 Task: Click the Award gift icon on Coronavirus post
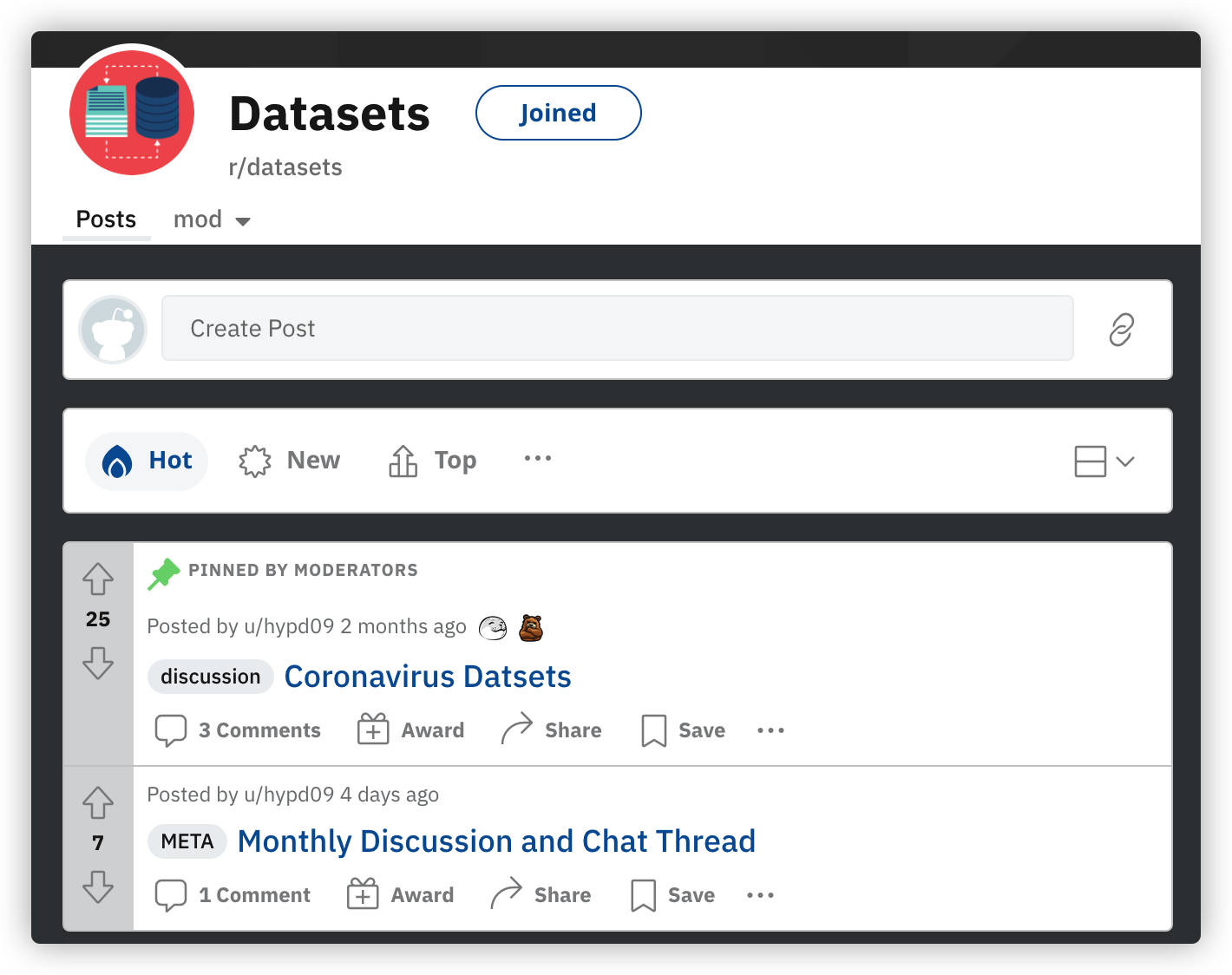373,730
